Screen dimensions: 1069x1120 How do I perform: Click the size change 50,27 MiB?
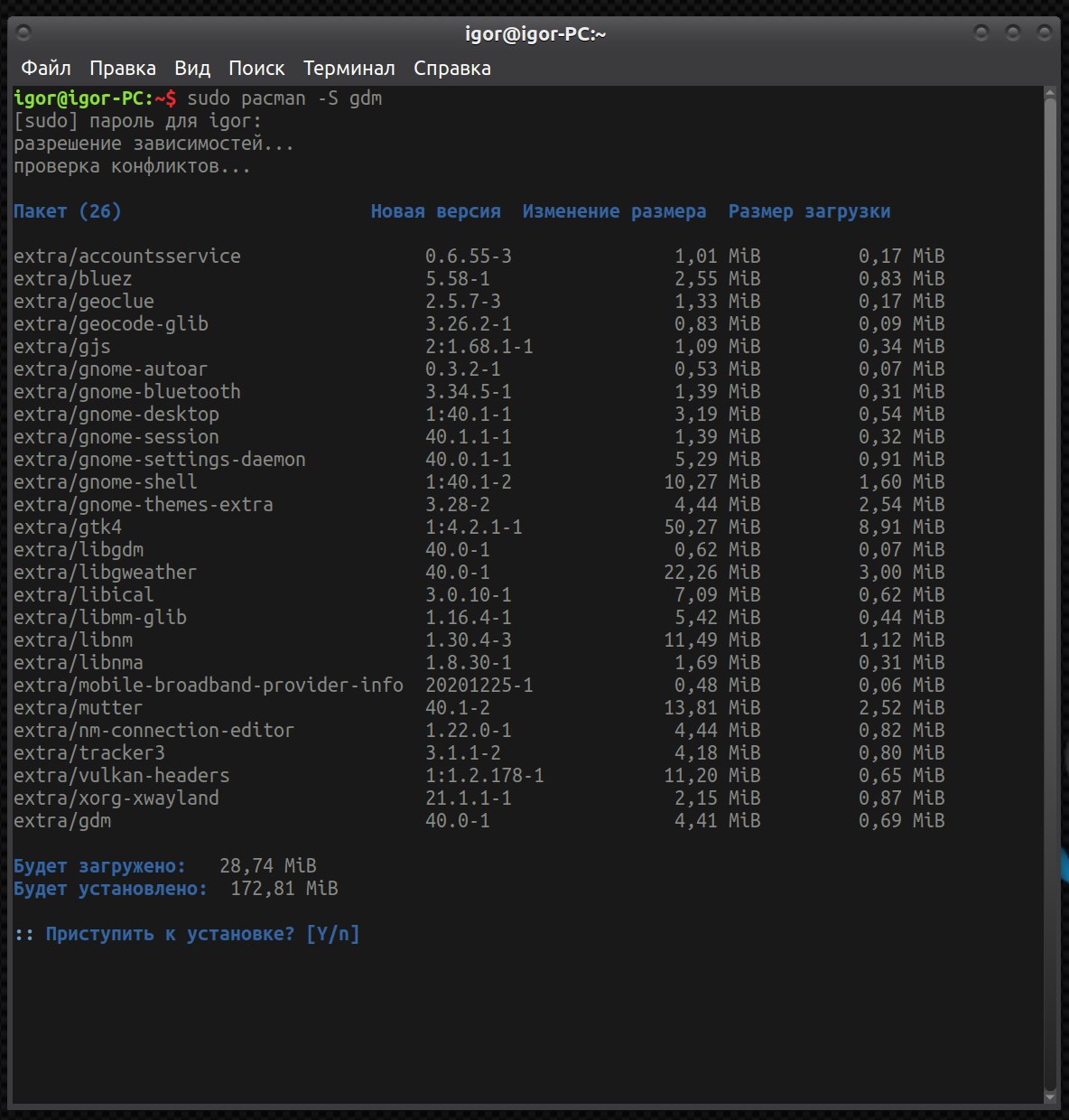click(712, 527)
